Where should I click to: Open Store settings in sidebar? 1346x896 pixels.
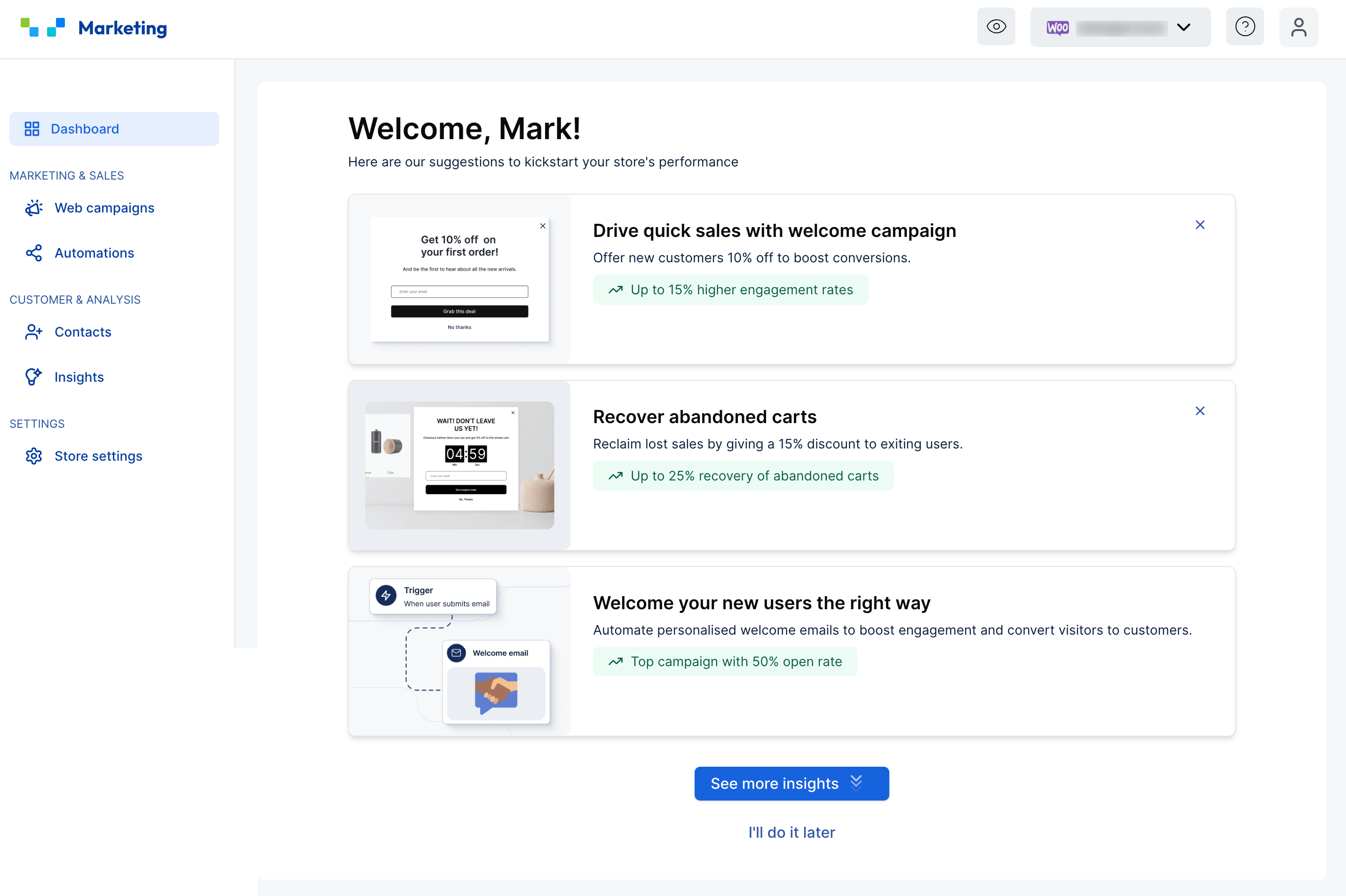[x=98, y=456]
